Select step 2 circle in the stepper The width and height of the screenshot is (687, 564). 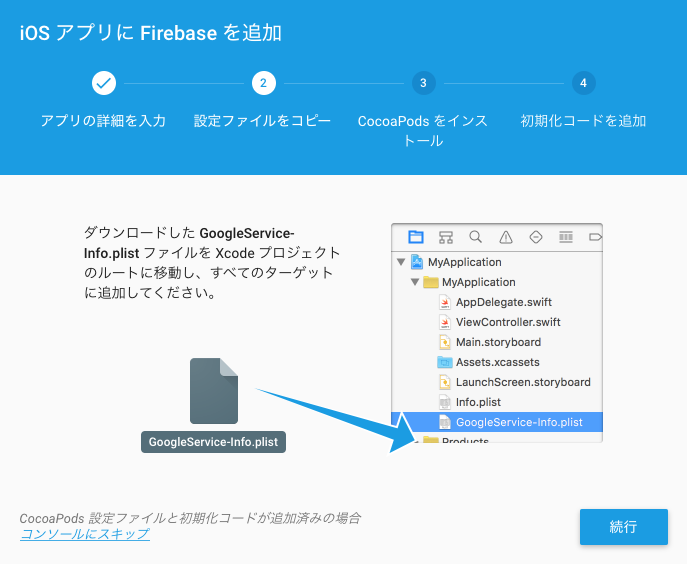(264, 83)
